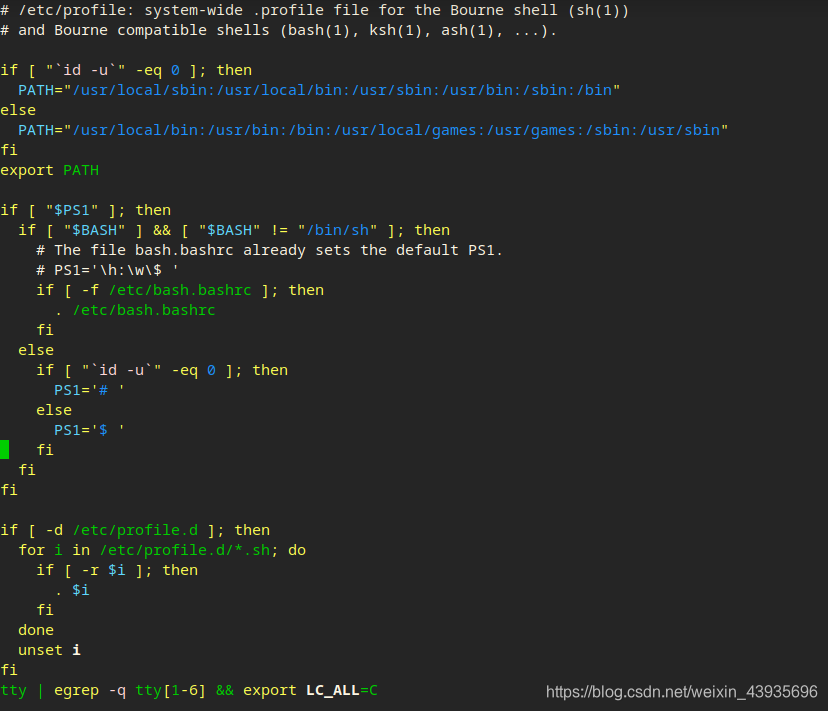Click the line 'if [ -f /etc/bash.bashrc ]; then'
828x711 pixels.
(x=180, y=291)
